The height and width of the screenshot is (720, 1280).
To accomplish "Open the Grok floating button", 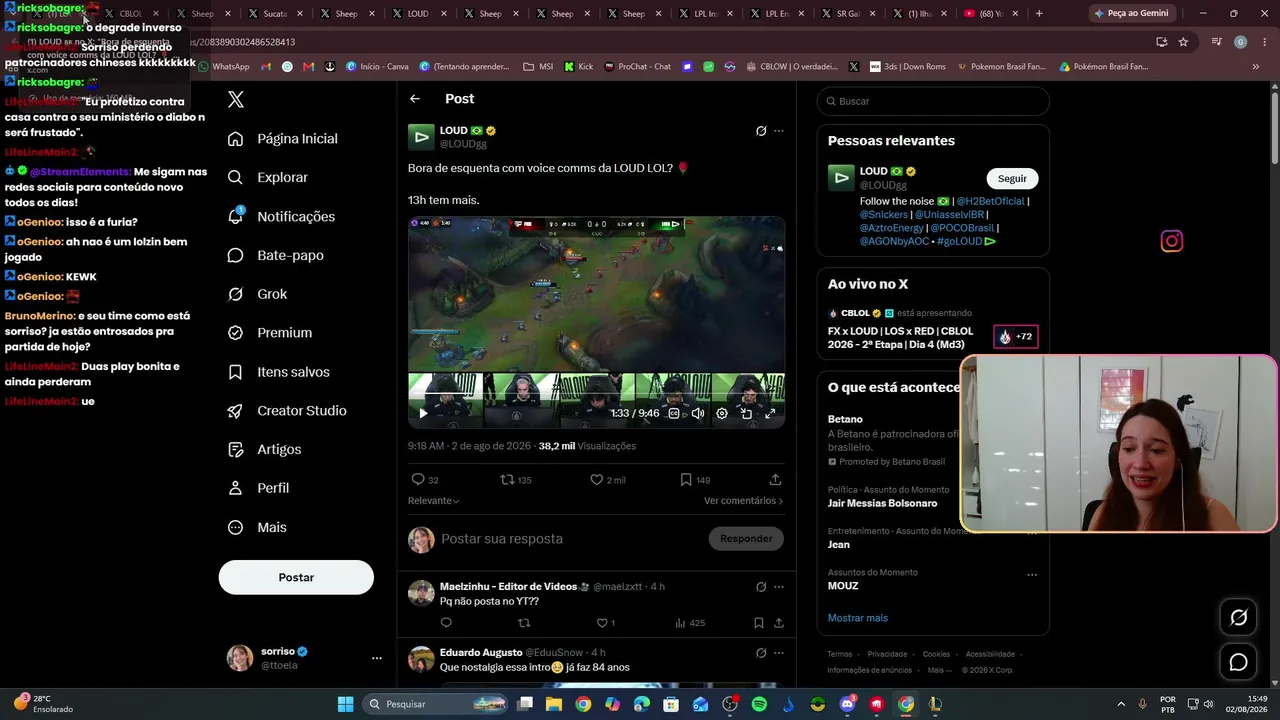I will click(x=1238, y=617).
